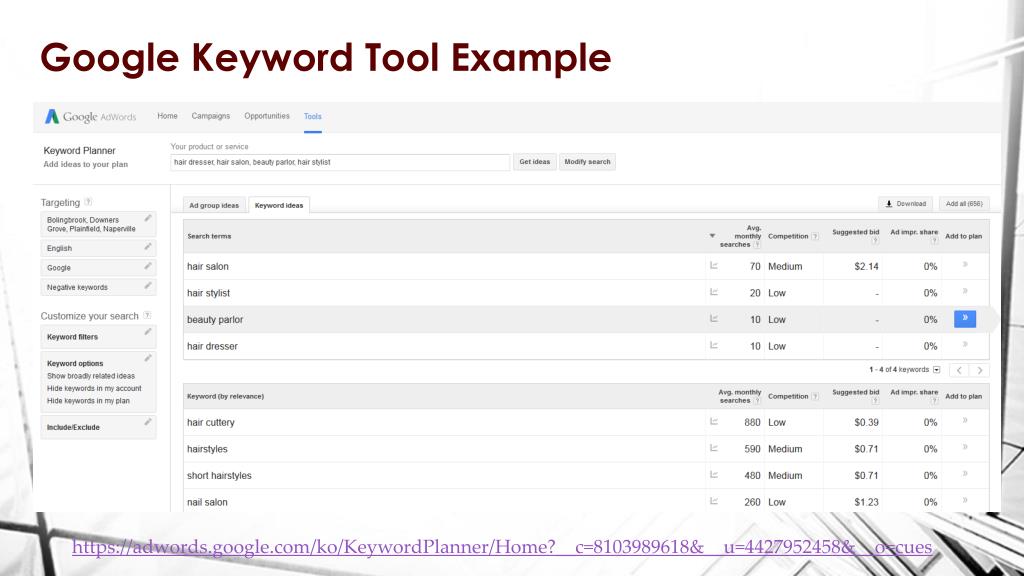The height and width of the screenshot is (576, 1024).
Task: Click the $2.14 suggested bid value
Action: (866, 266)
